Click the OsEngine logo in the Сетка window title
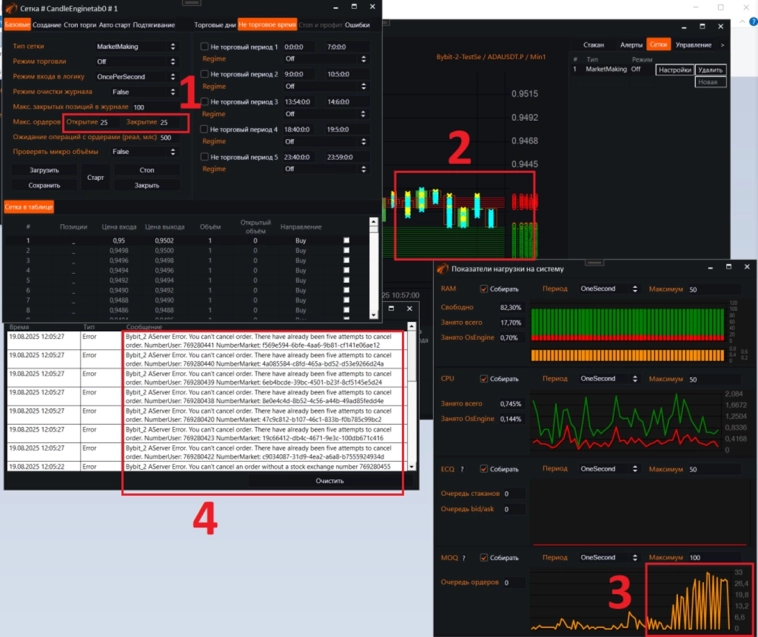The width and height of the screenshot is (758, 637). tap(11, 8)
